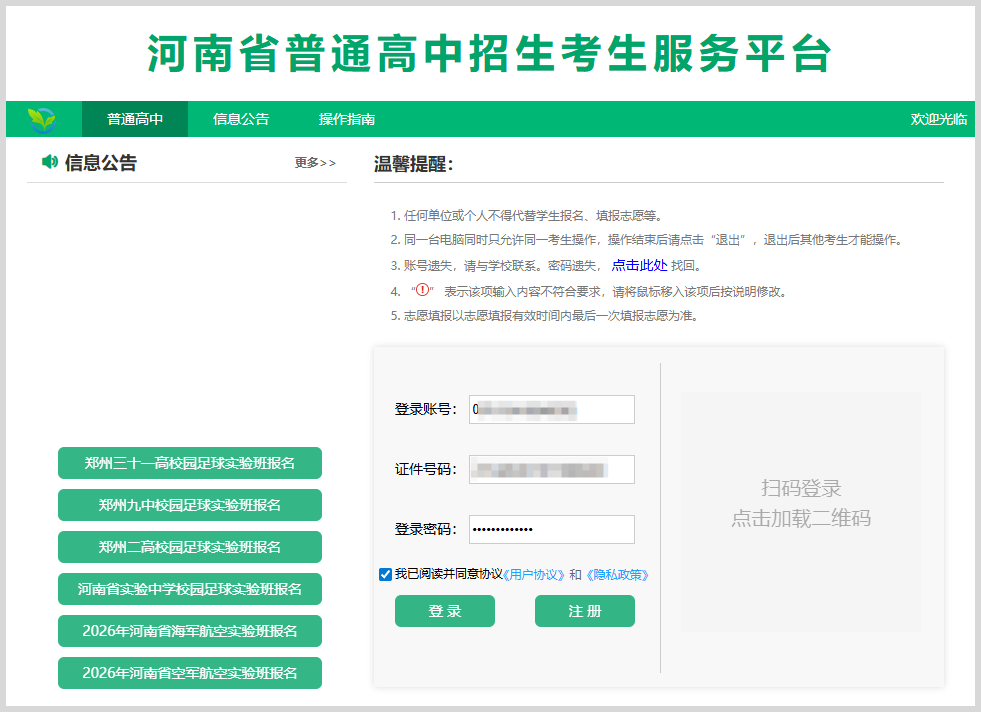
Task: Open 郑州三十一高校园足球实验班报名
Action: point(190,463)
